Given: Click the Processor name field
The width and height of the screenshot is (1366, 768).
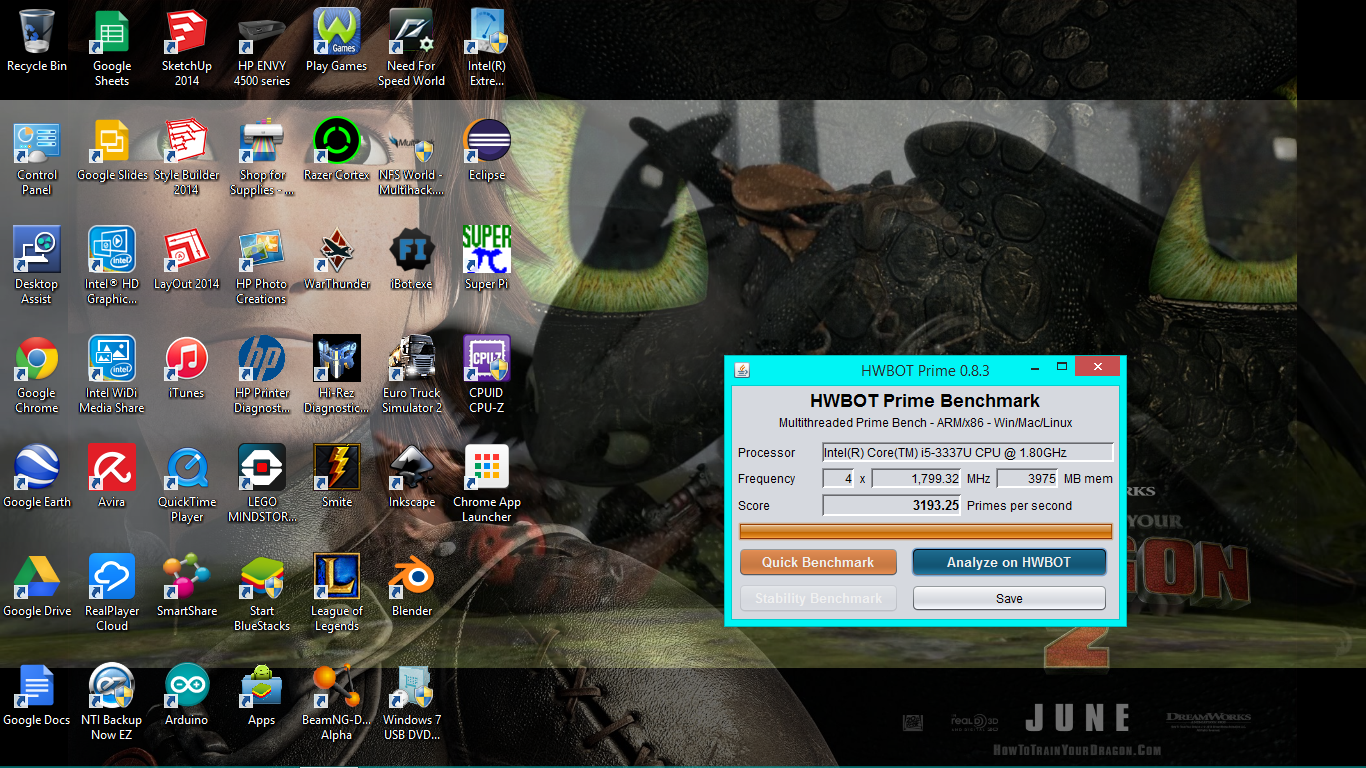Looking at the screenshot, I should pos(967,452).
